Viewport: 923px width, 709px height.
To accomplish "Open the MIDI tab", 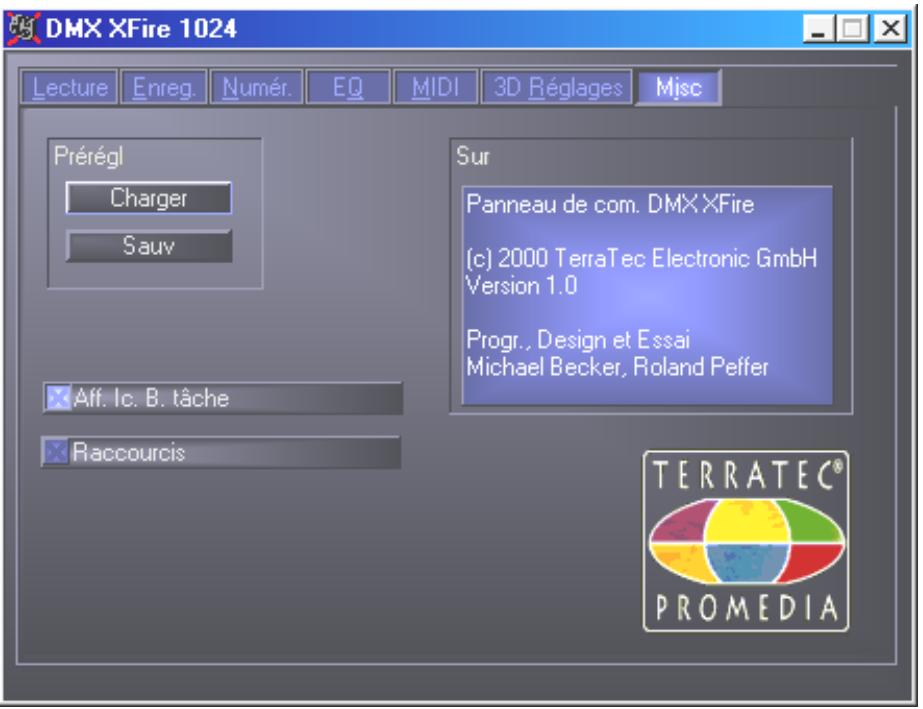I will [435, 87].
